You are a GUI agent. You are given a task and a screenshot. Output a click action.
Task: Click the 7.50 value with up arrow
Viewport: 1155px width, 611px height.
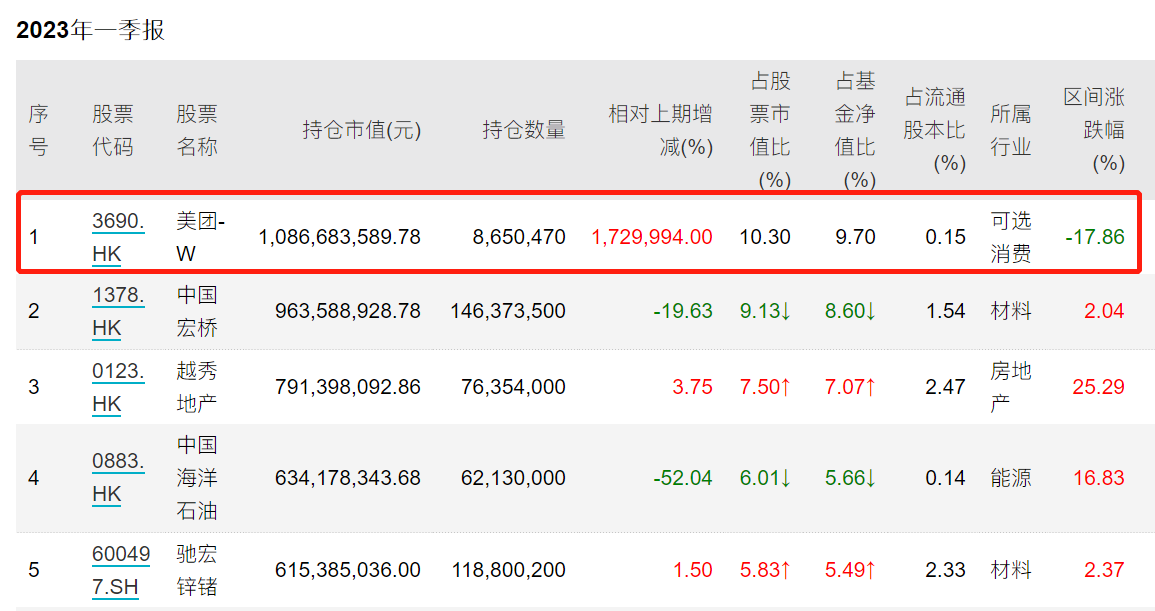tap(764, 387)
